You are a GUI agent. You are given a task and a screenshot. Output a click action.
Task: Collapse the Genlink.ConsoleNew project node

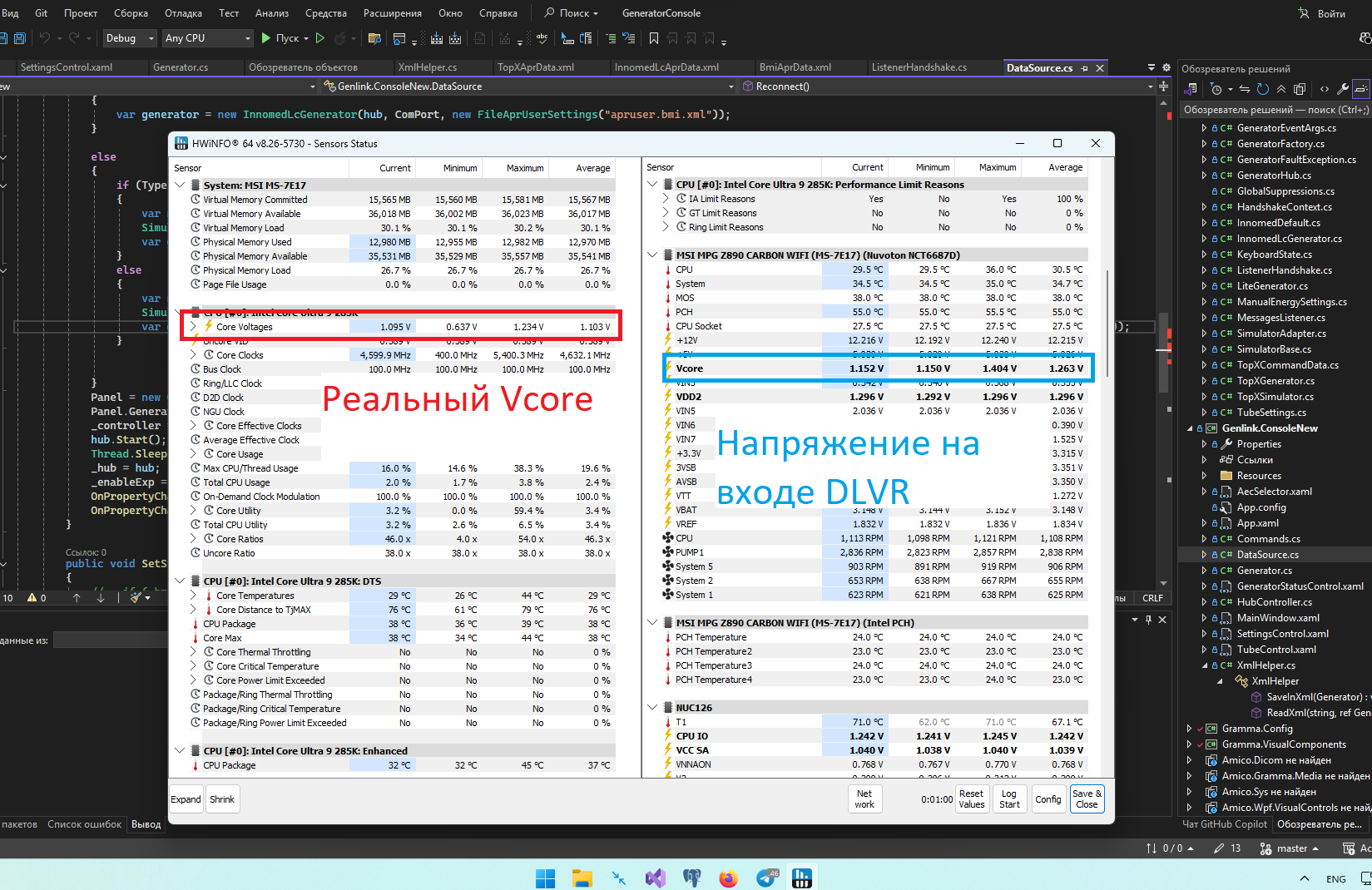point(1190,428)
